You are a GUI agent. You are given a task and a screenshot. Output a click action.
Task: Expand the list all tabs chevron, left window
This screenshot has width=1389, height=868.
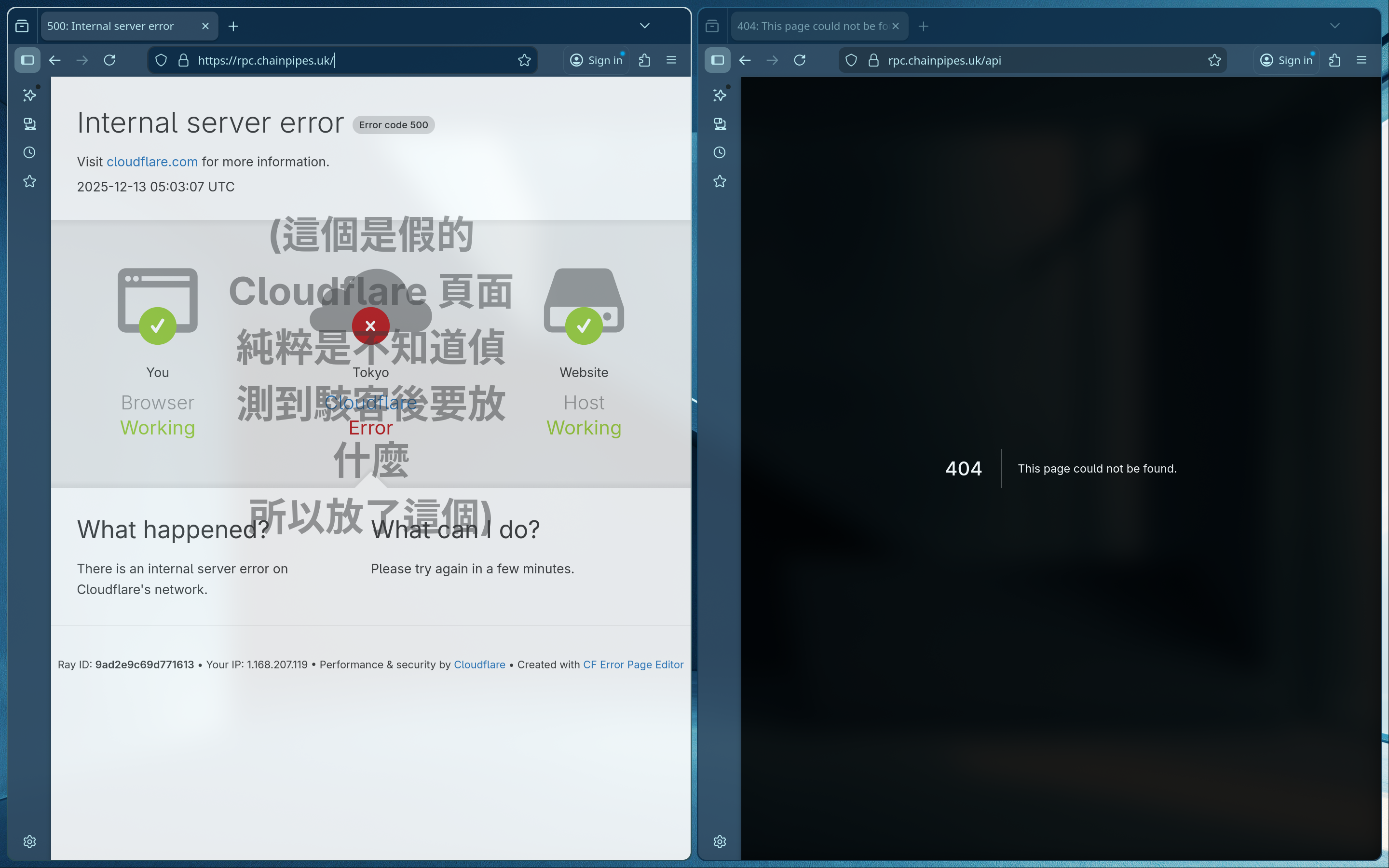tap(644, 26)
